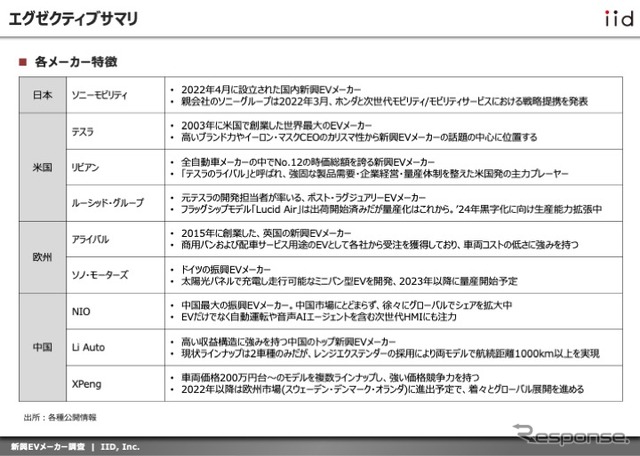This screenshot has height=456, width=640.
Task: Click the line mentioning 航続距離1000km以上
Action: click(390, 354)
